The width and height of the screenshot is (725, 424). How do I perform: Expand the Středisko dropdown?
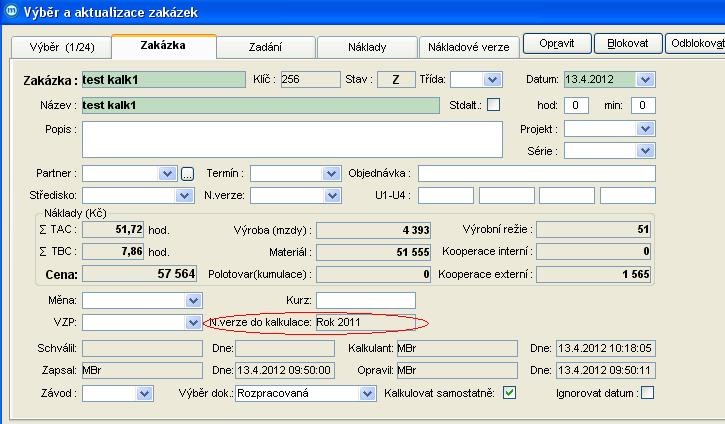click(x=184, y=196)
